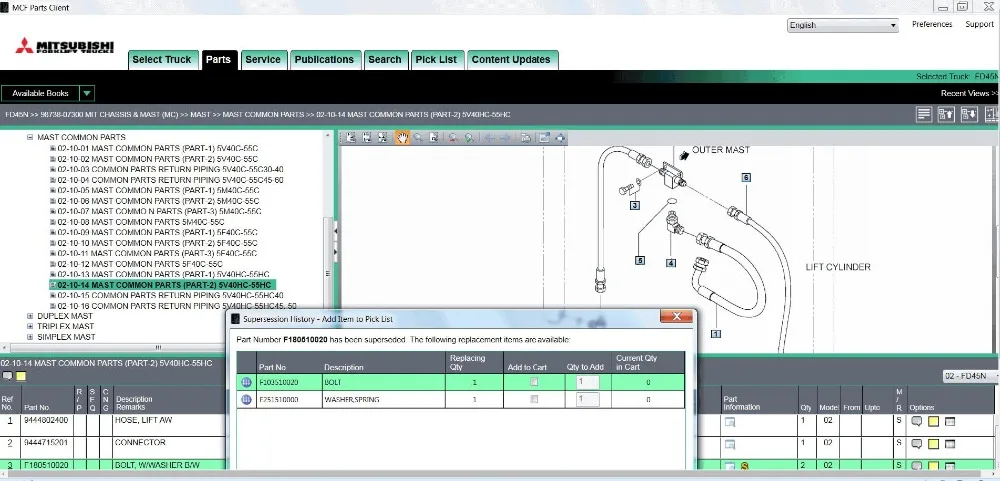The image size is (1000, 481).
Task: Click the yellow note swatch in HOSE row
Action: click(x=934, y=422)
